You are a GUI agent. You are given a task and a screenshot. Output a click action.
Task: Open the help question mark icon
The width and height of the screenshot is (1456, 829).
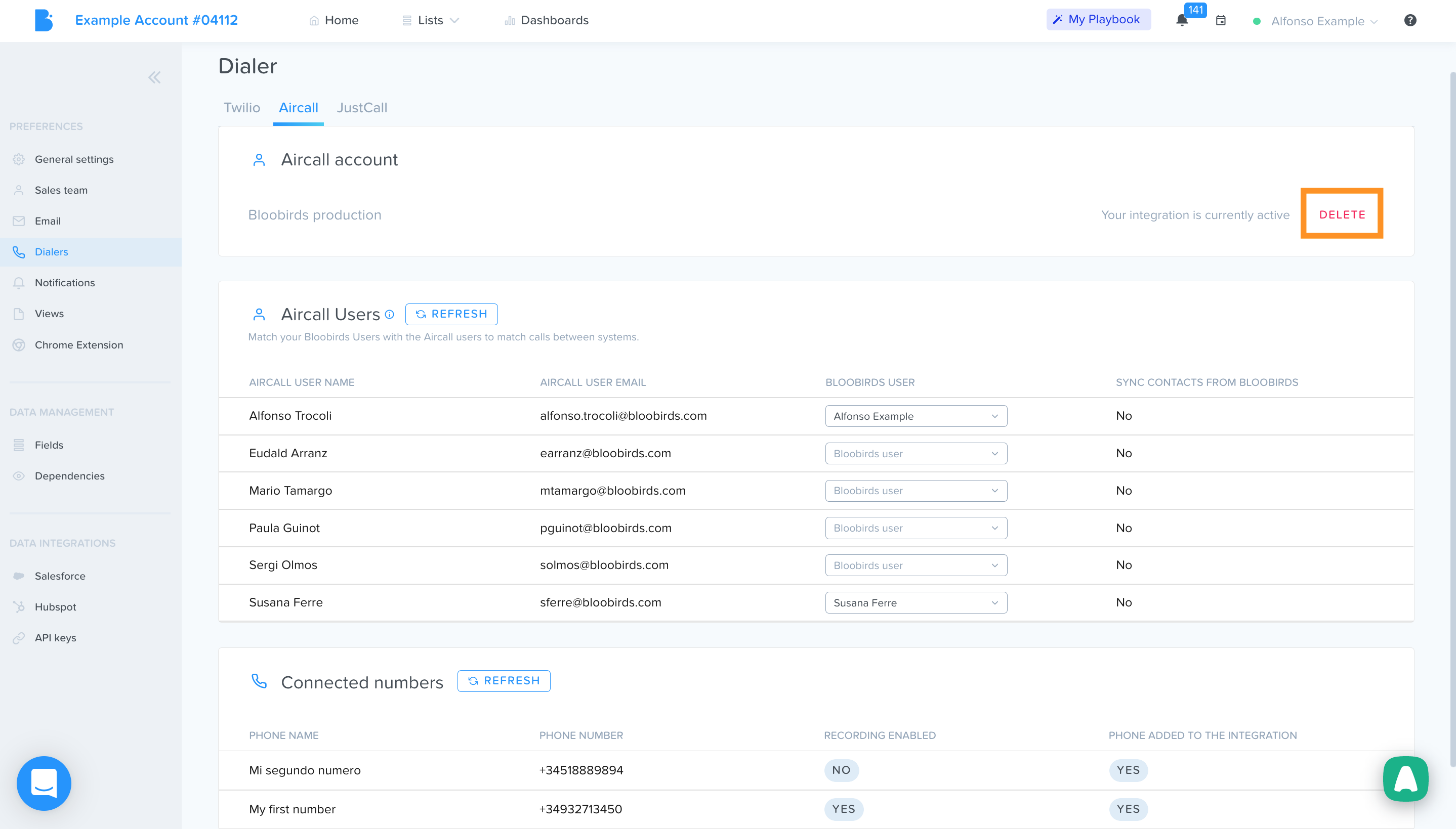(x=1410, y=21)
